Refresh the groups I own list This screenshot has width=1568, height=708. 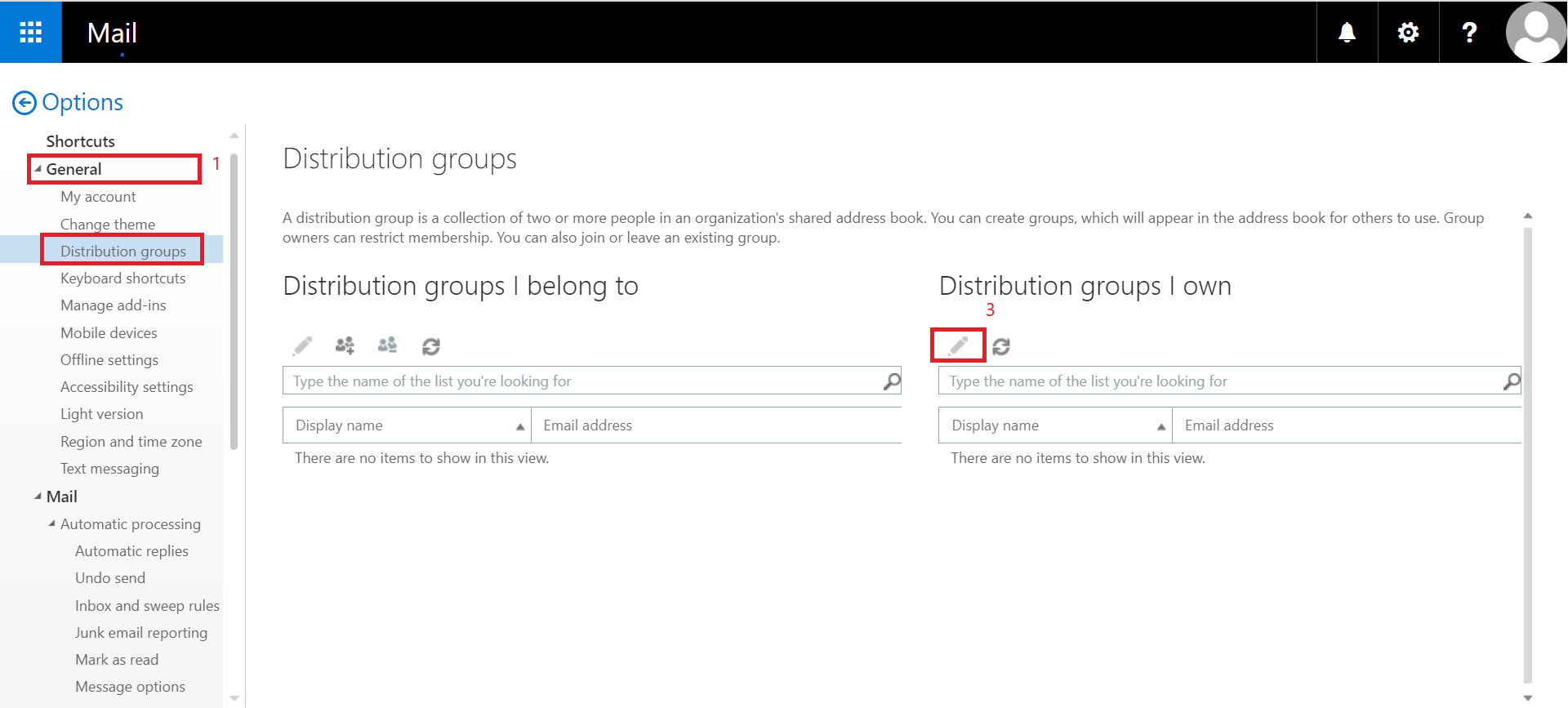[1001, 346]
